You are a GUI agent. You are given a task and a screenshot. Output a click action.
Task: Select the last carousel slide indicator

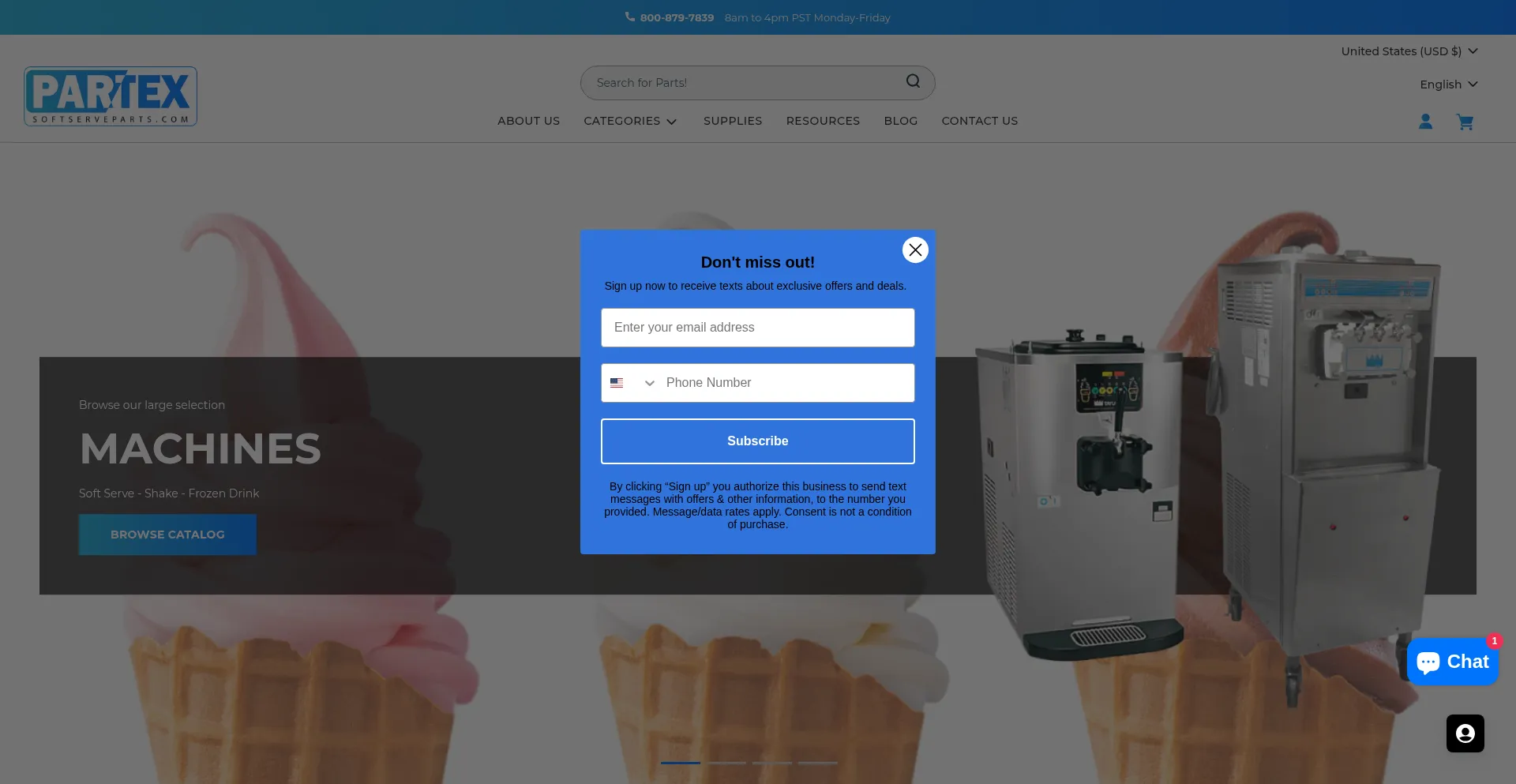(817, 763)
